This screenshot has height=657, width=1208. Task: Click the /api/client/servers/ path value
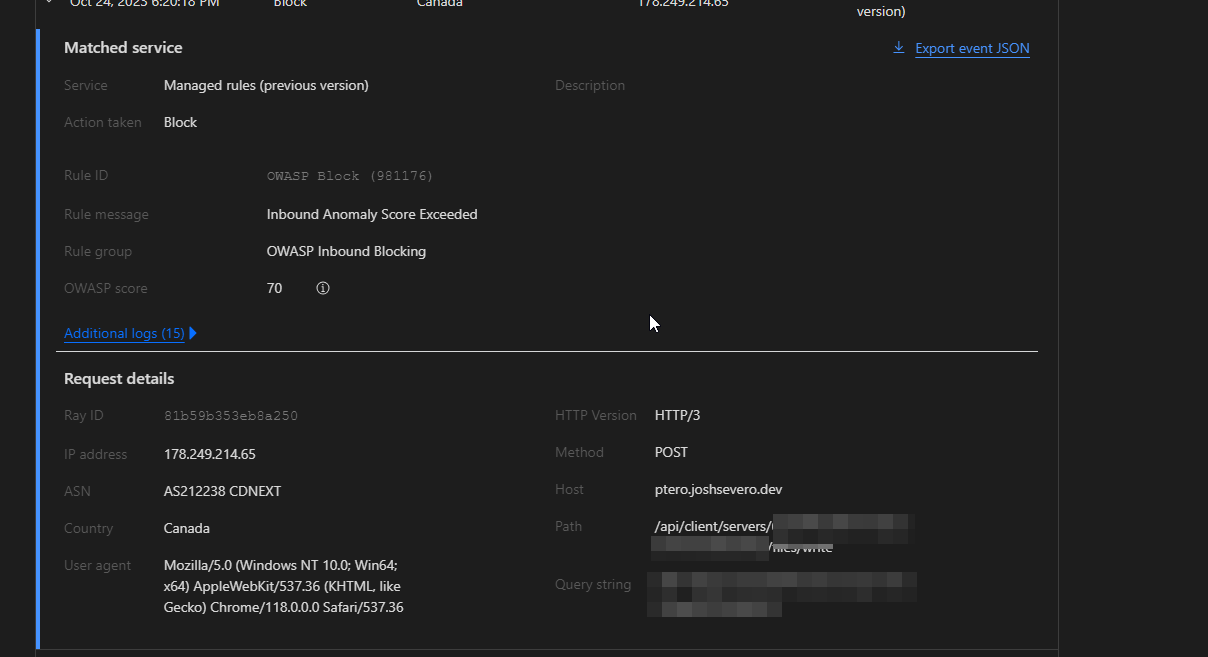[712, 526]
